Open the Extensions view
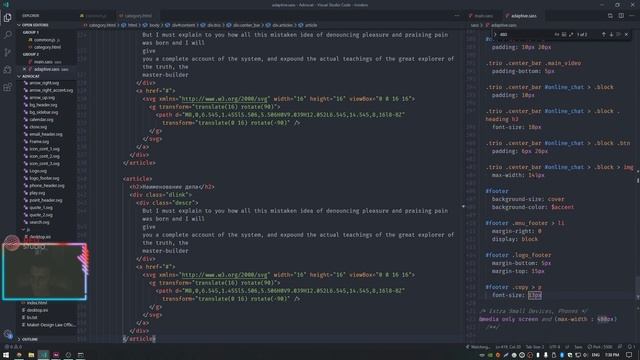Screen dimensions: 640x360 point(7,87)
